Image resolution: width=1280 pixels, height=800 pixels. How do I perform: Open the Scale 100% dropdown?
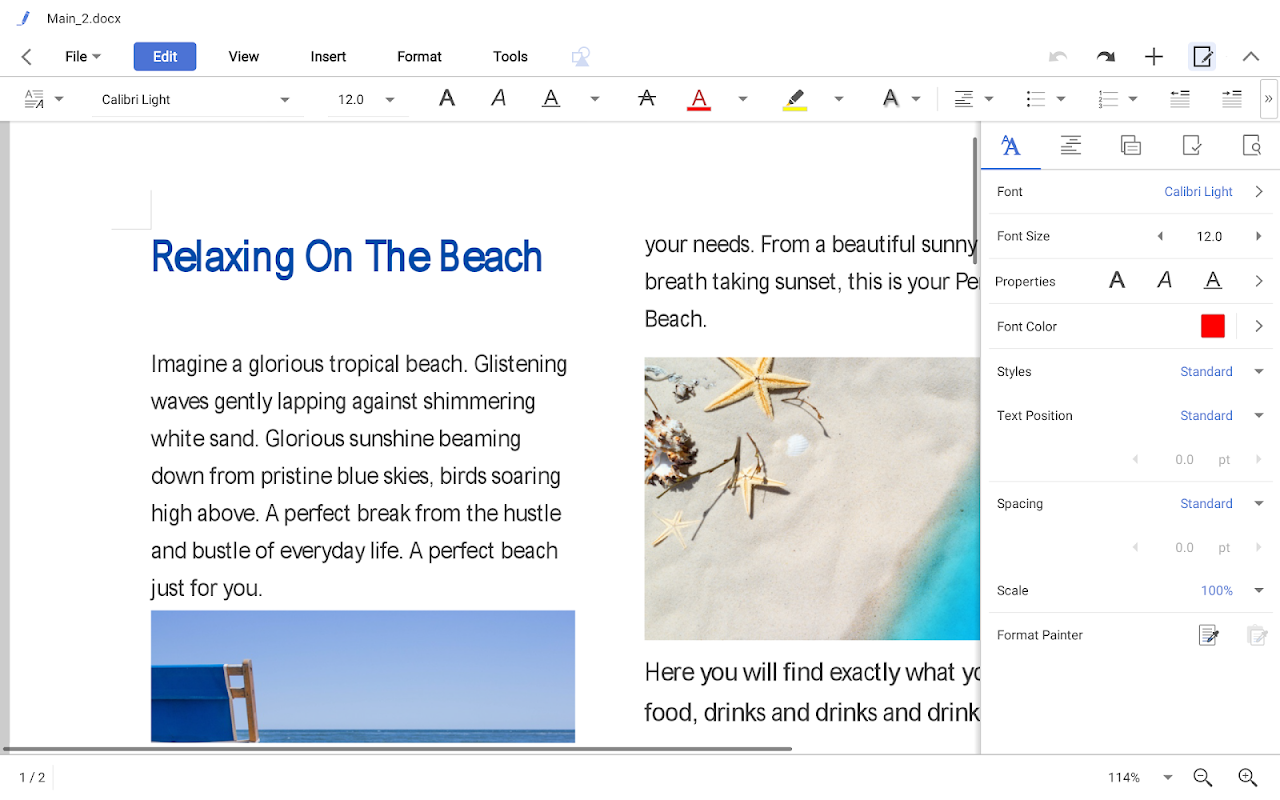click(1258, 590)
